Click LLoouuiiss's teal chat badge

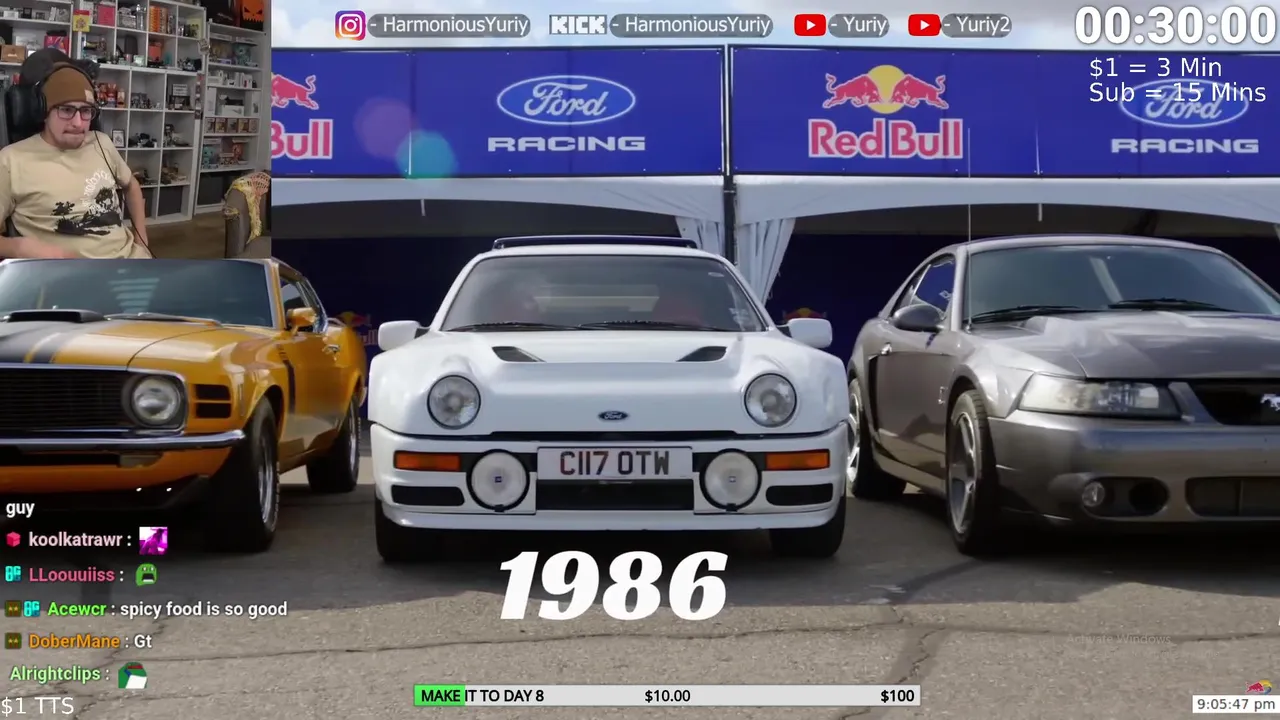tap(13, 574)
